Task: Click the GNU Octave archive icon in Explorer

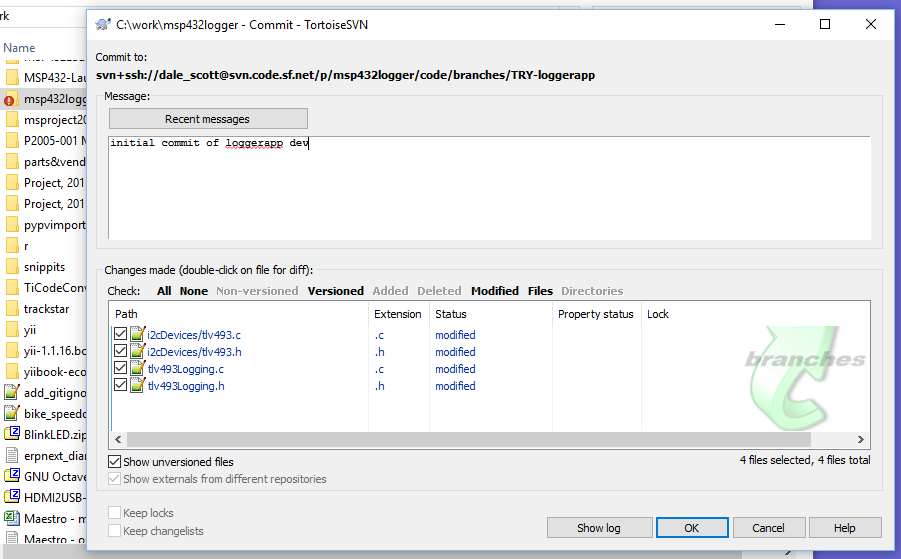Action: (12, 476)
